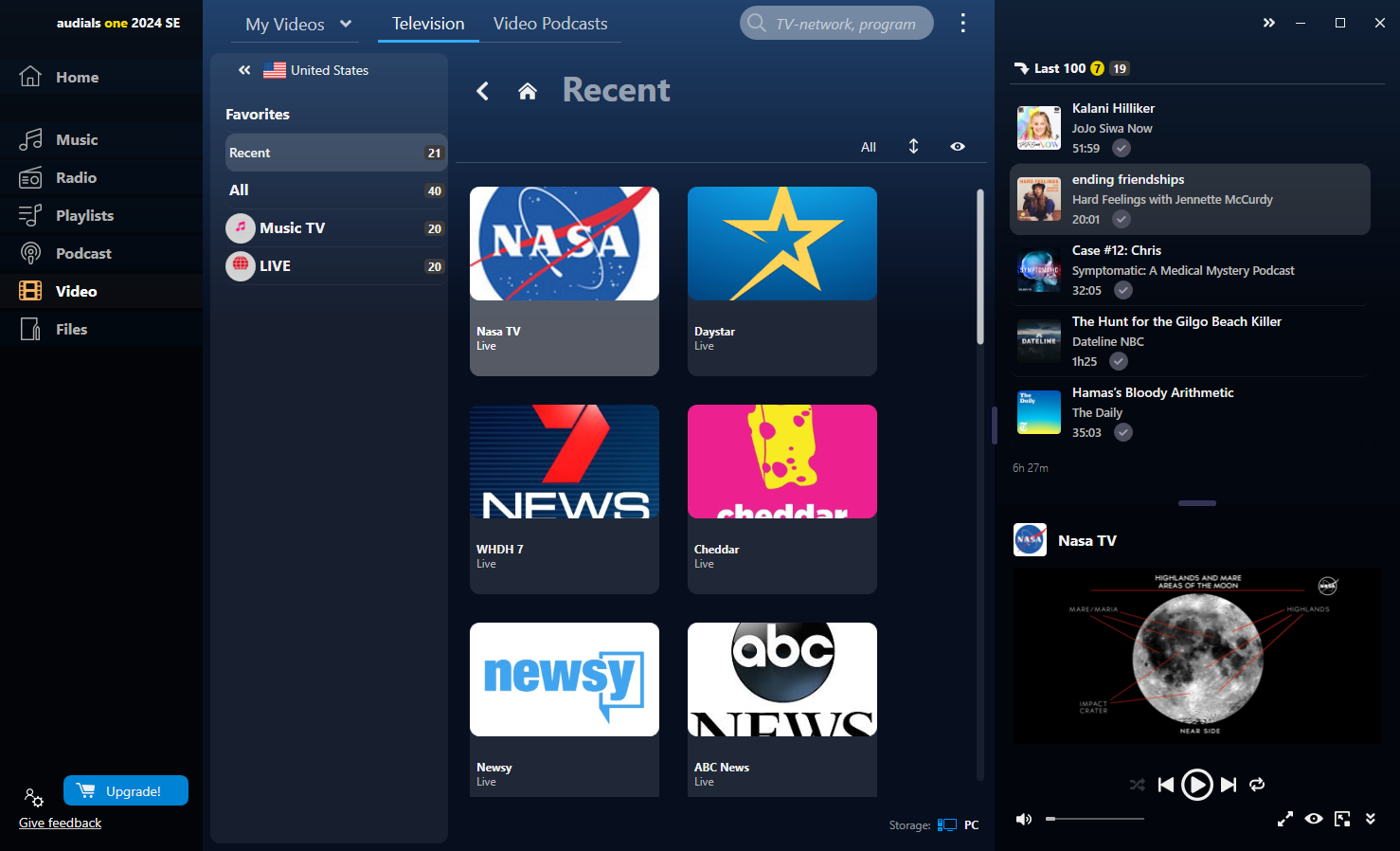Open the WHDH 7 channel tile

click(x=565, y=499)
